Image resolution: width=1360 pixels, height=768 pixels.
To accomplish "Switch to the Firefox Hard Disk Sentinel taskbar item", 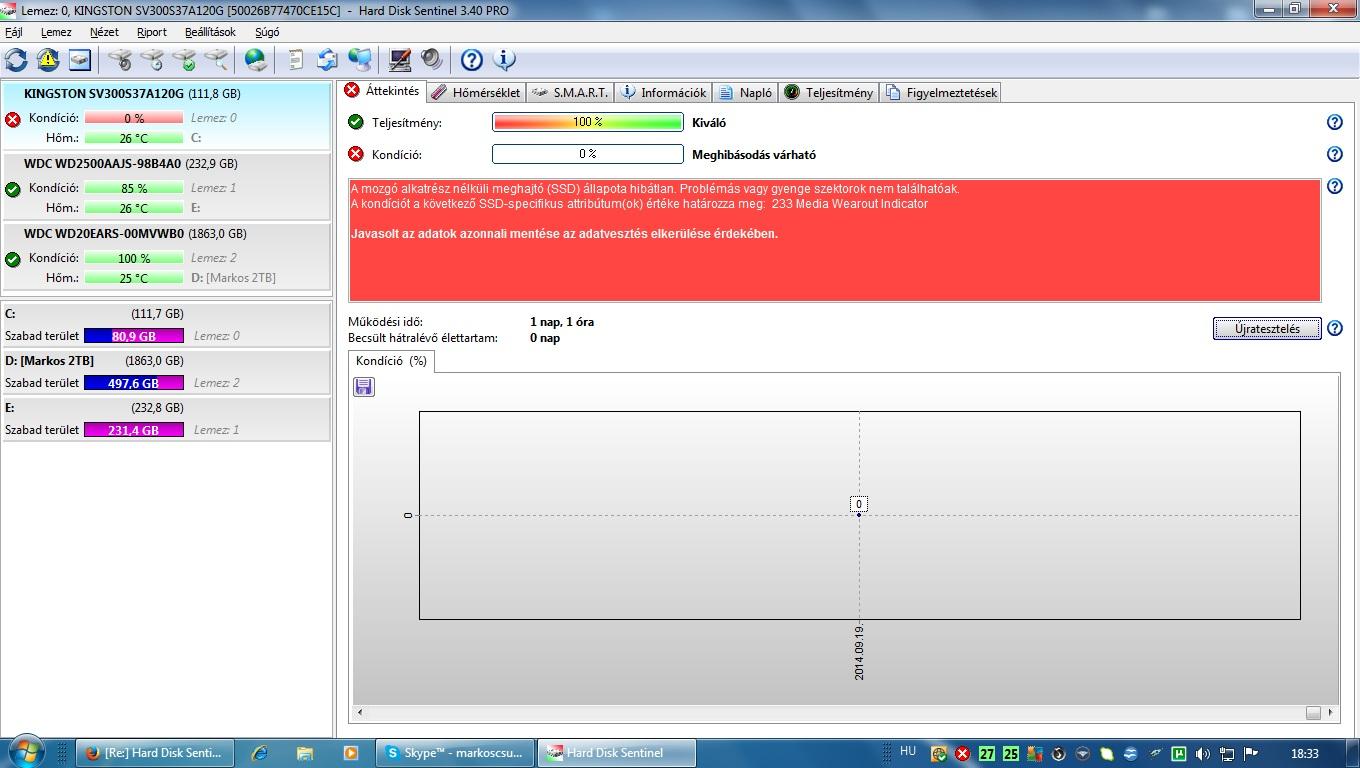I will pos(153,753).
